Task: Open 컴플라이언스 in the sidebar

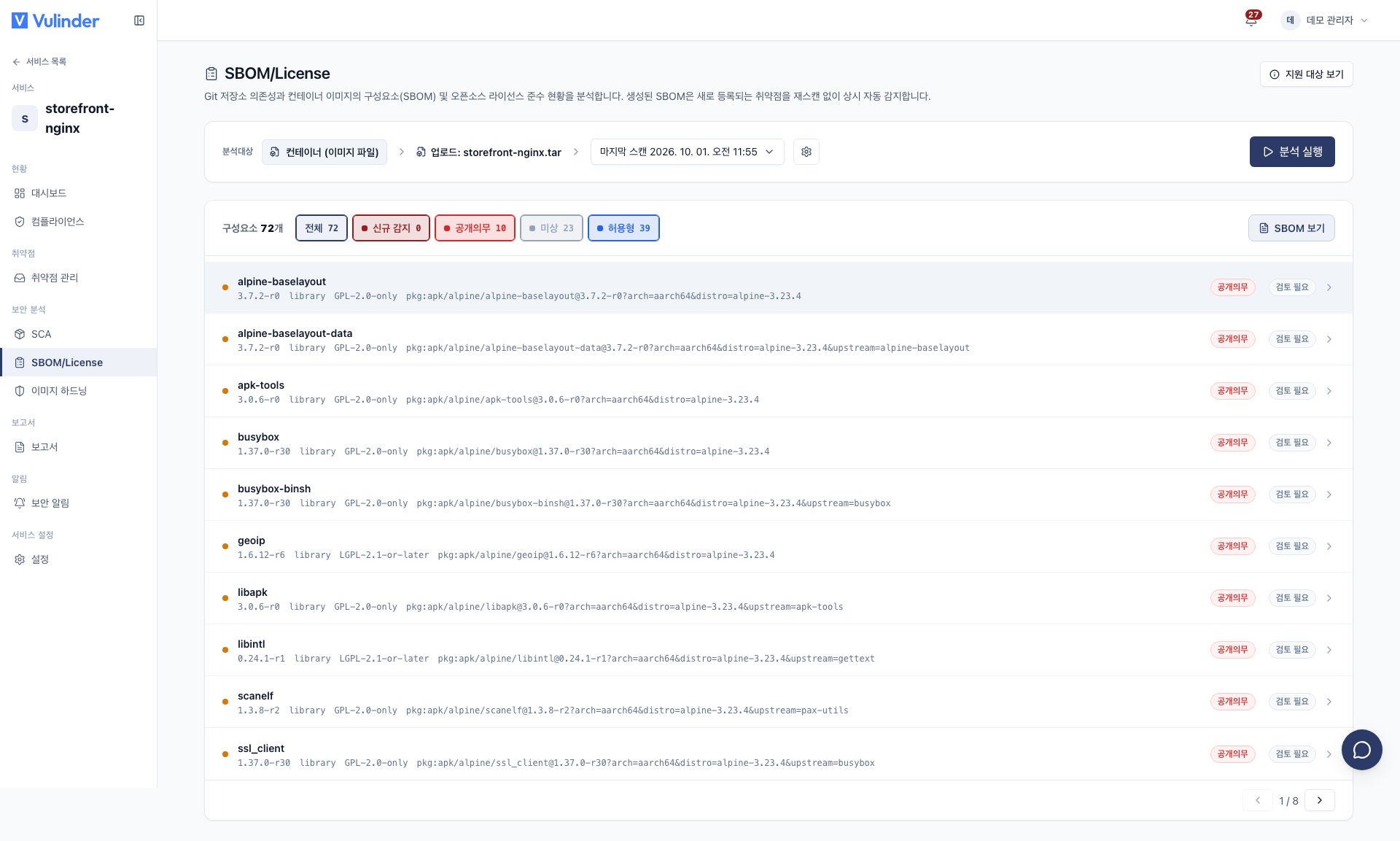Action: [78, 222]
